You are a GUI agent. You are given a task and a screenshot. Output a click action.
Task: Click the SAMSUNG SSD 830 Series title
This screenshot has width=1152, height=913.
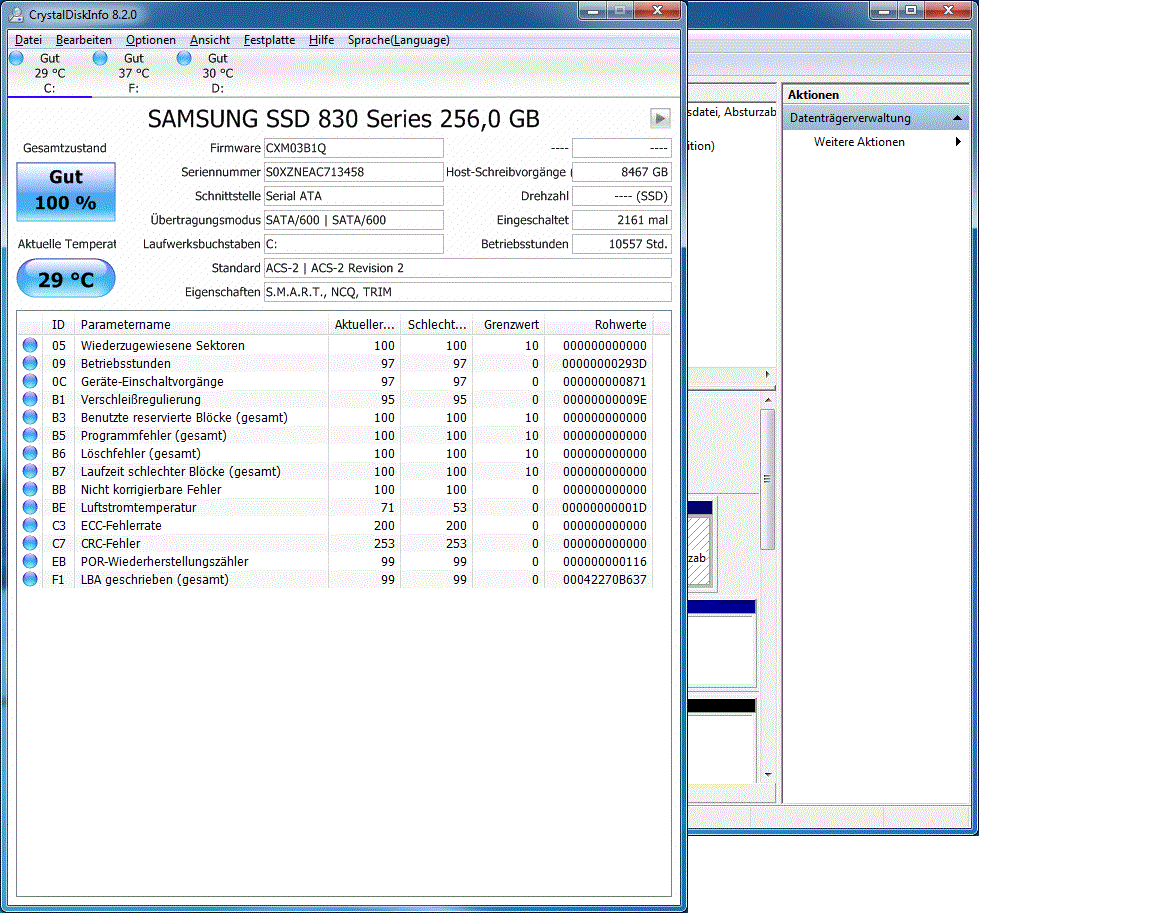coord(343,118)
